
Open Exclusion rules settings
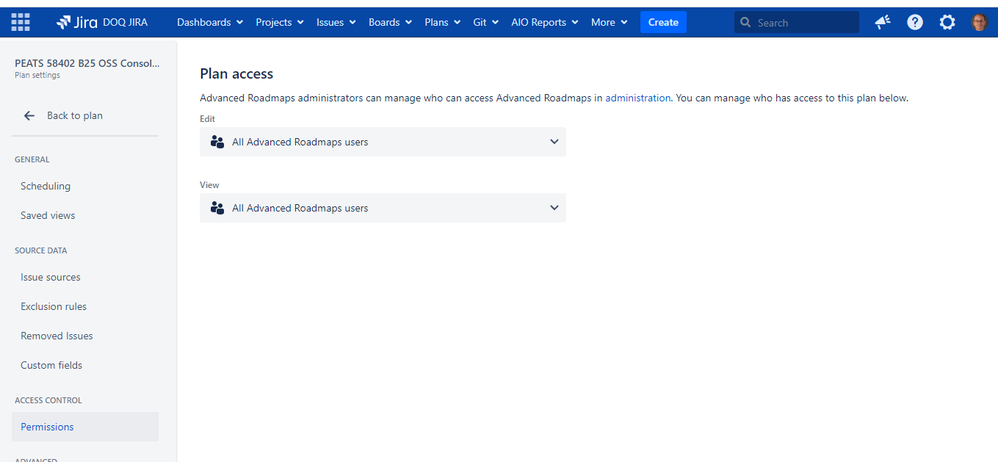(x=85, y=307)
